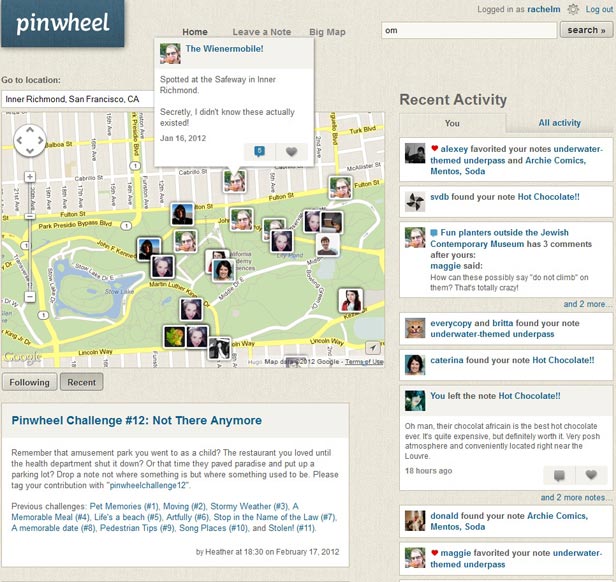This screenshot has width=616, height=582.
Task: Open Hot Chocolate!! link in caterina's activity
Action: click(x=563, y=360)
